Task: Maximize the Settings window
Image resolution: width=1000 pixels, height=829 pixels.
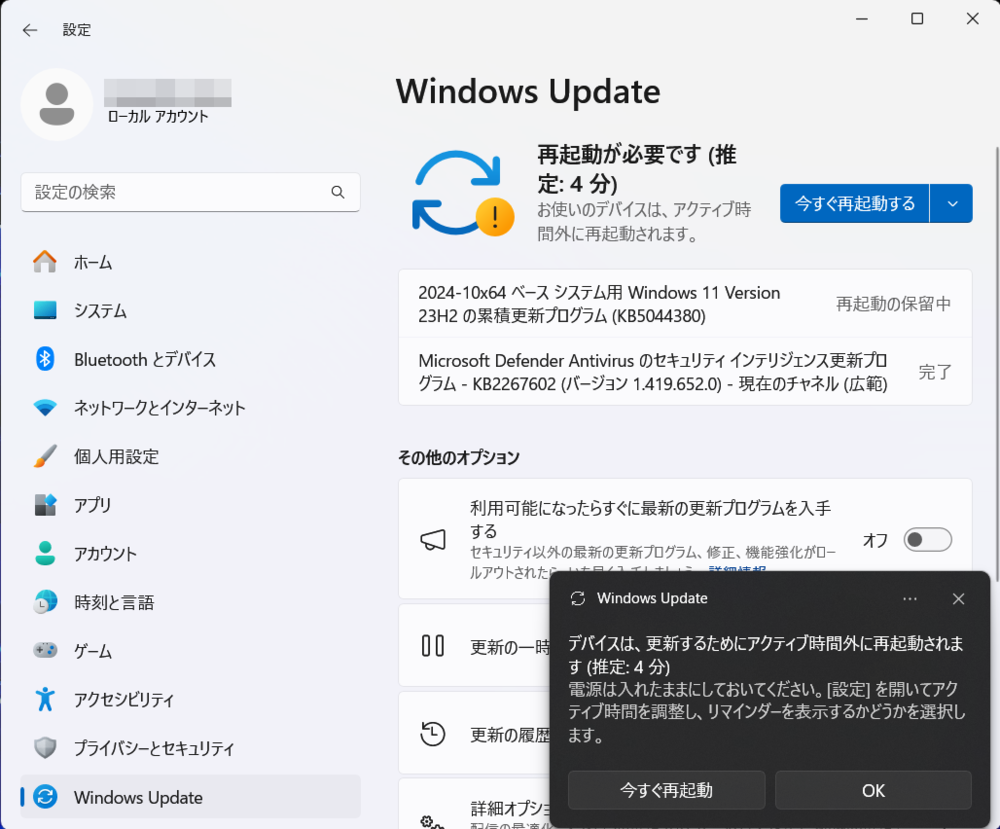Action: (x=917, y=19)
